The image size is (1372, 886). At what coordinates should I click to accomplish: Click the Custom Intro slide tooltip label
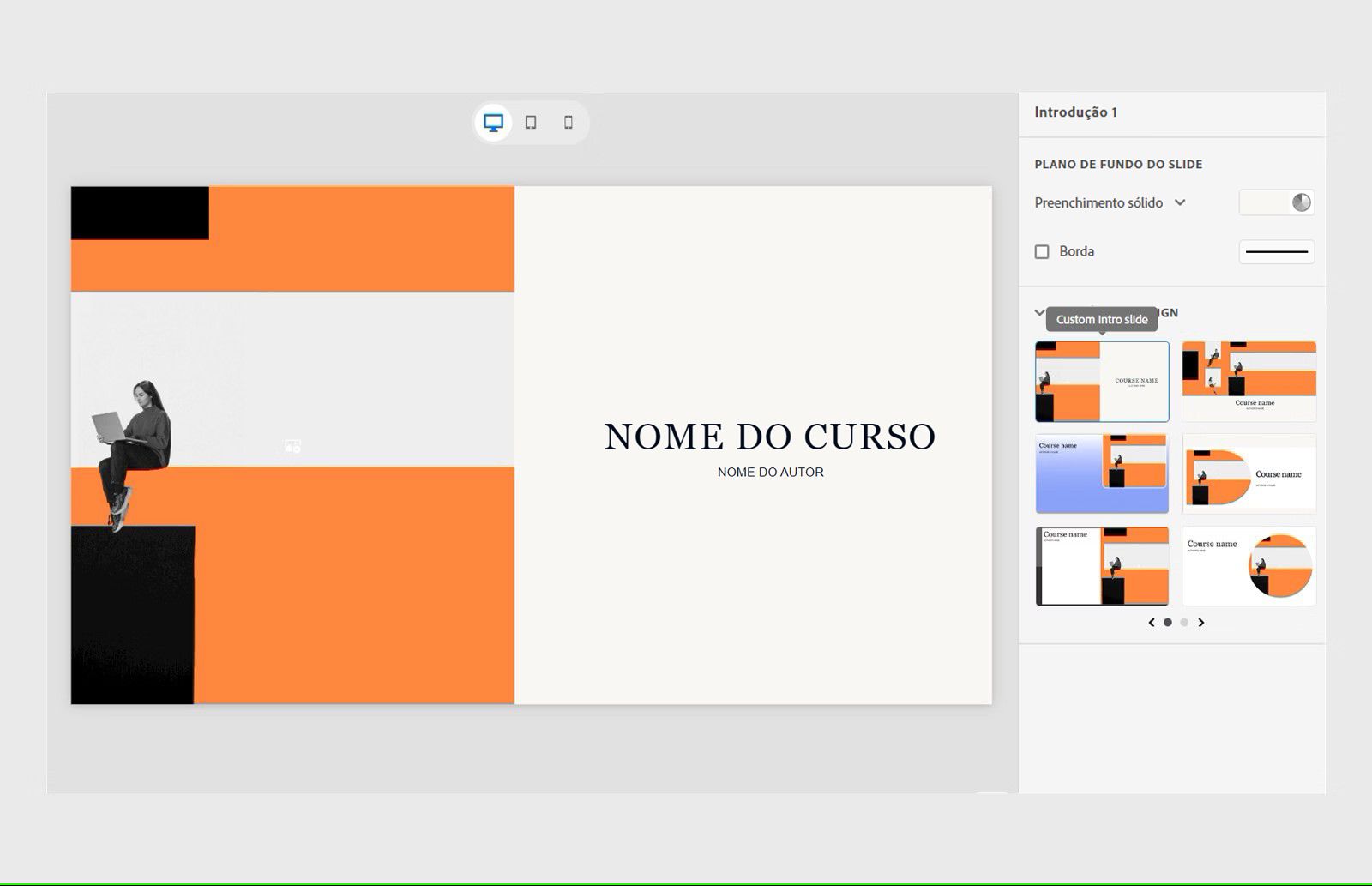[1102, 319]
